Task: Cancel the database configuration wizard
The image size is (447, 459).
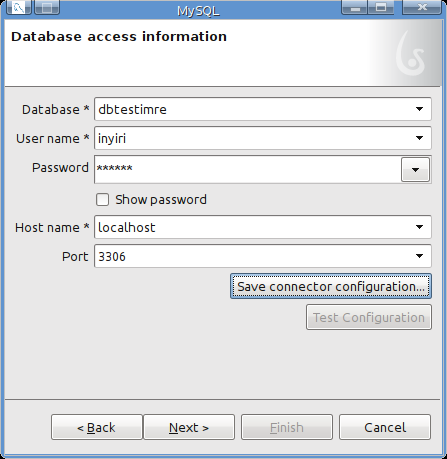Action: 385,427
